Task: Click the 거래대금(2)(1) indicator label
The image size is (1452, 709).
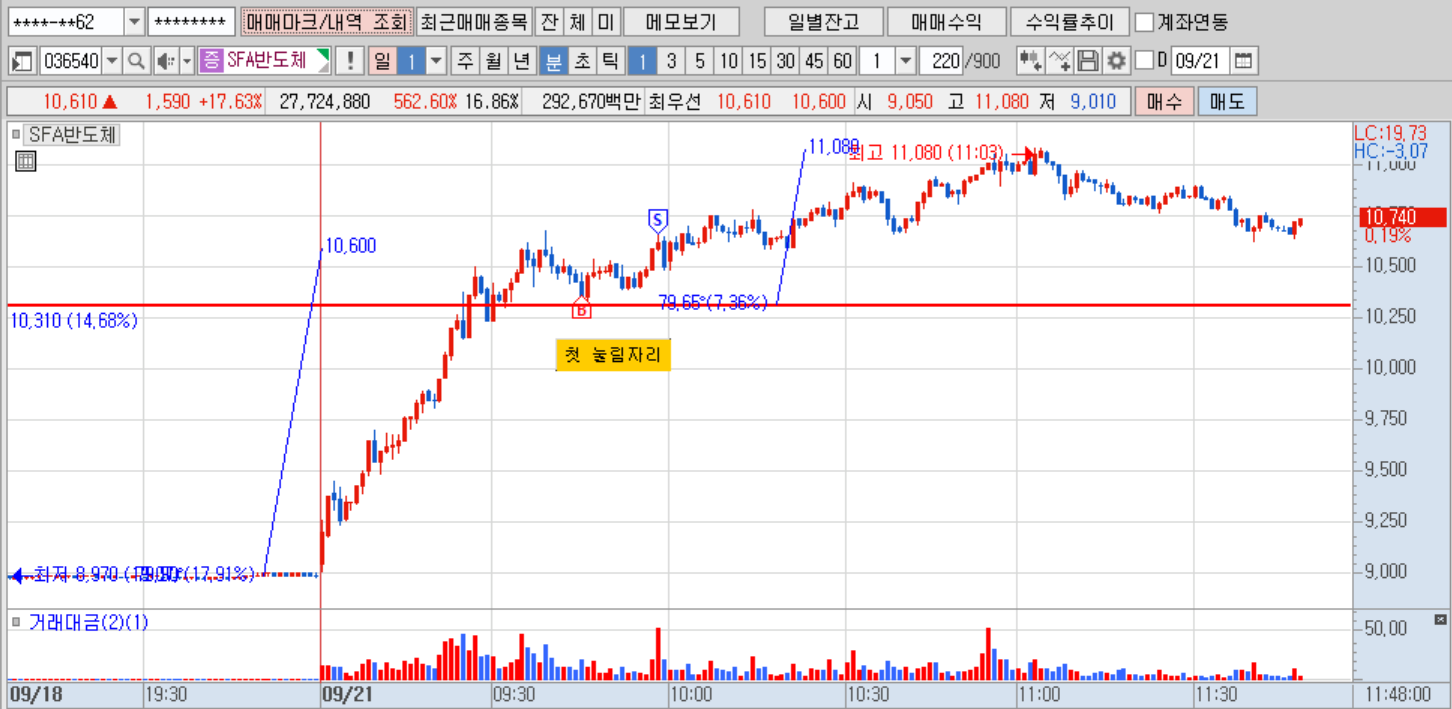Action: (88, 622)
